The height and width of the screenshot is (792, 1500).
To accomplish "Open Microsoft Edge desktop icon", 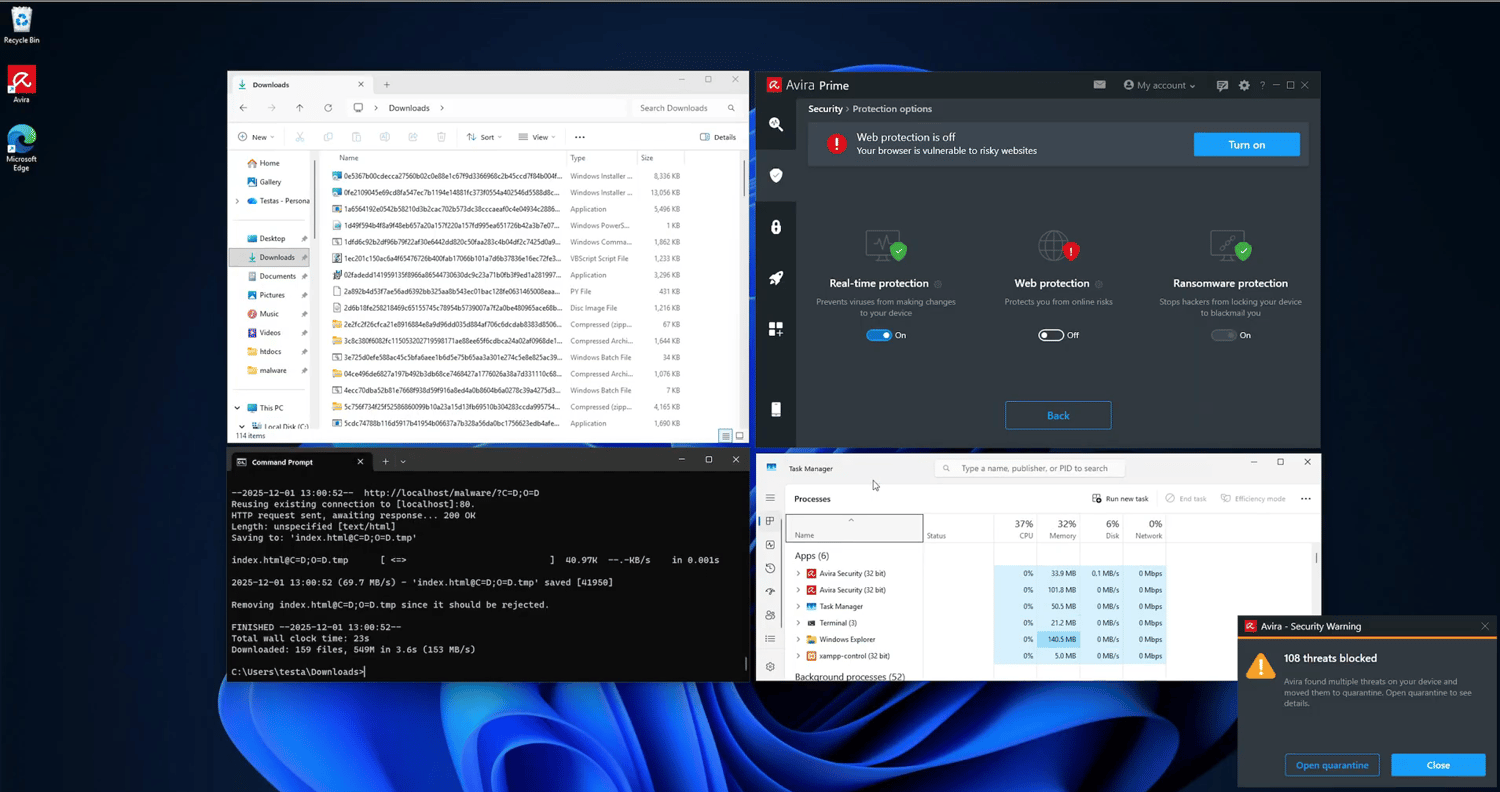I will (21, 148).
